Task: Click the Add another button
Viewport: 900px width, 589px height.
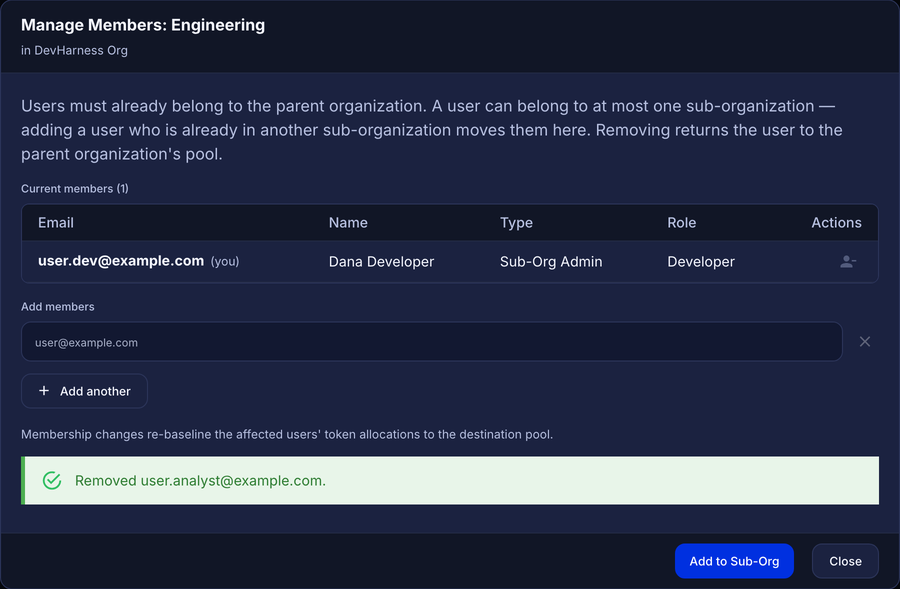Action: point(84,391)
